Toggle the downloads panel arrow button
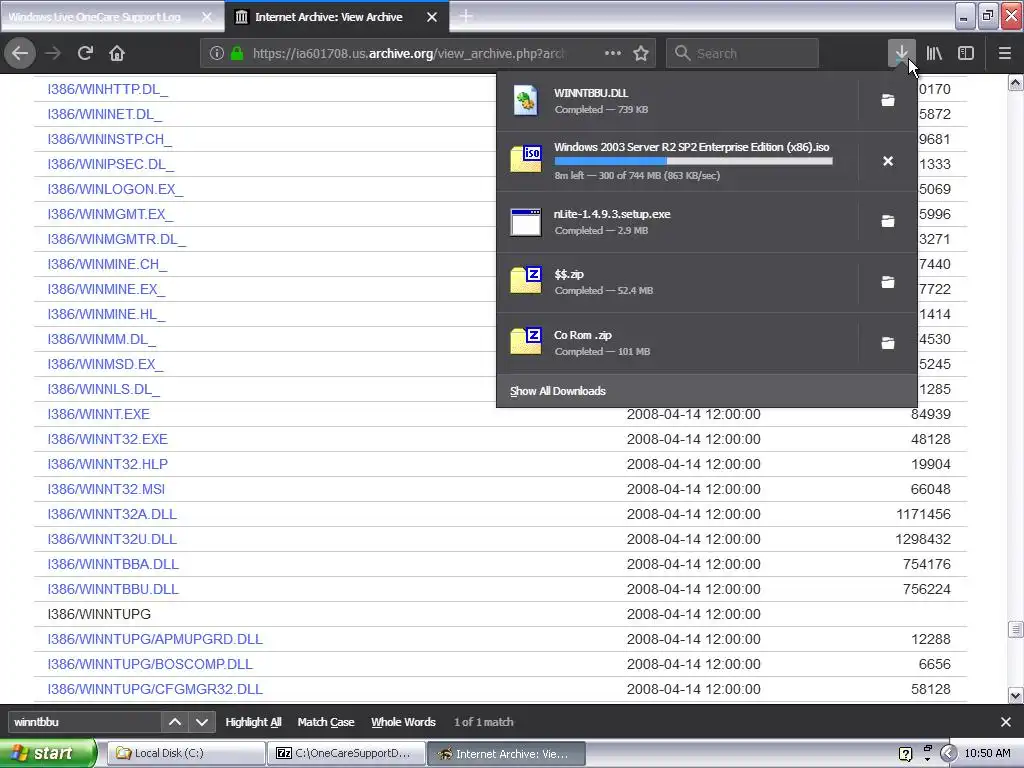The width and height of the screenshot is (1024, 768). (901, 53)
